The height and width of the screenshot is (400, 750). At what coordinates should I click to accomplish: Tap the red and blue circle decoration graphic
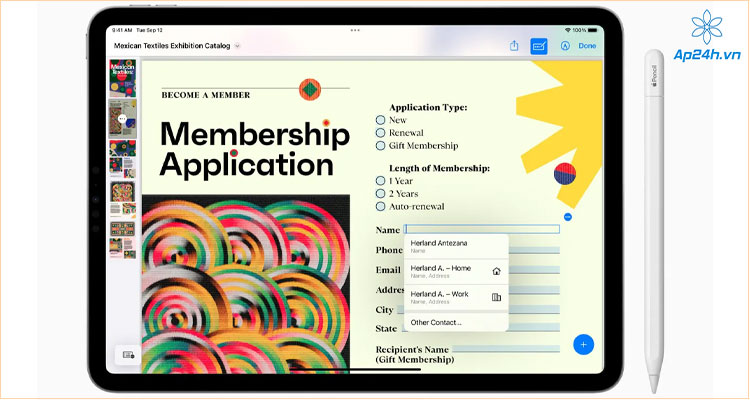point(564,174)
